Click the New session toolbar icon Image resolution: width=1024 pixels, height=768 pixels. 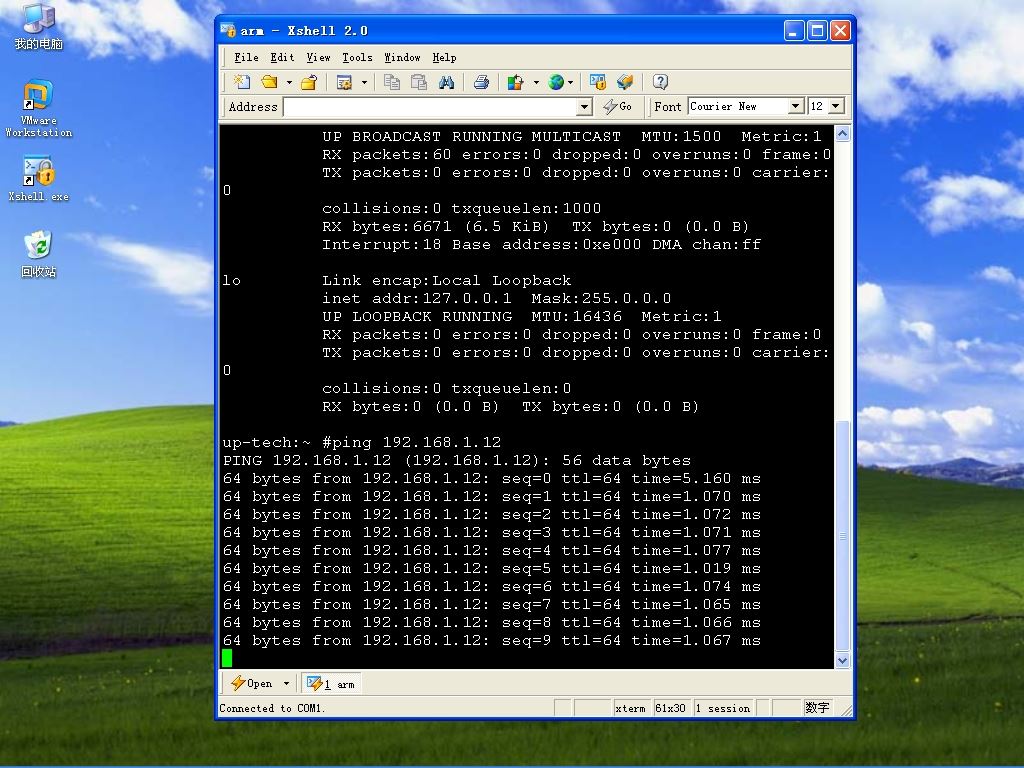click(x=242, y=82)
